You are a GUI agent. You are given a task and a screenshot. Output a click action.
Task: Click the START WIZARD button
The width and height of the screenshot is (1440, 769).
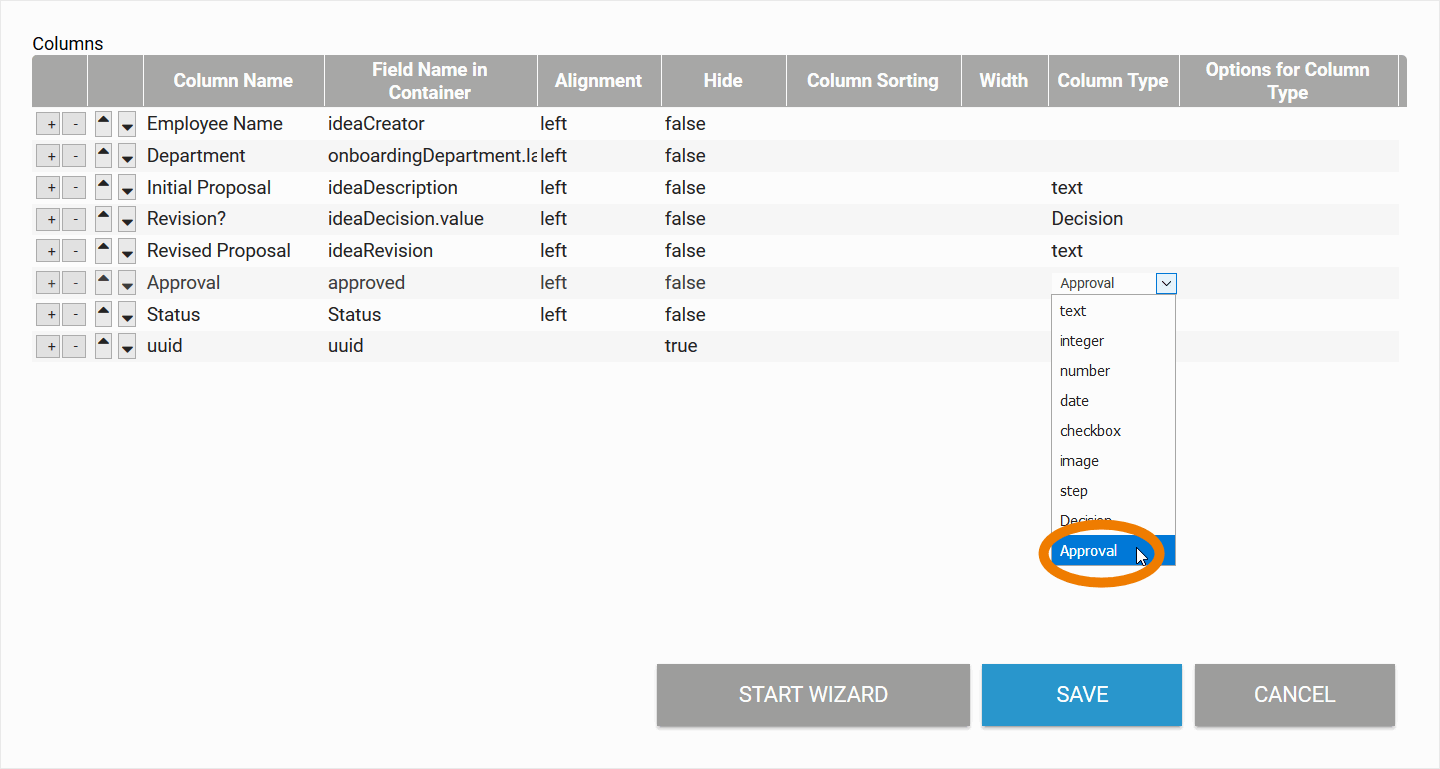(x=813, y=694)
